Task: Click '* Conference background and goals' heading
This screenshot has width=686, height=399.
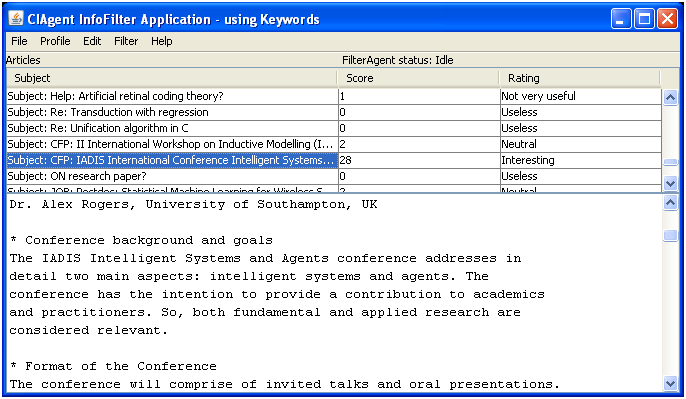Action: [141, 240]
